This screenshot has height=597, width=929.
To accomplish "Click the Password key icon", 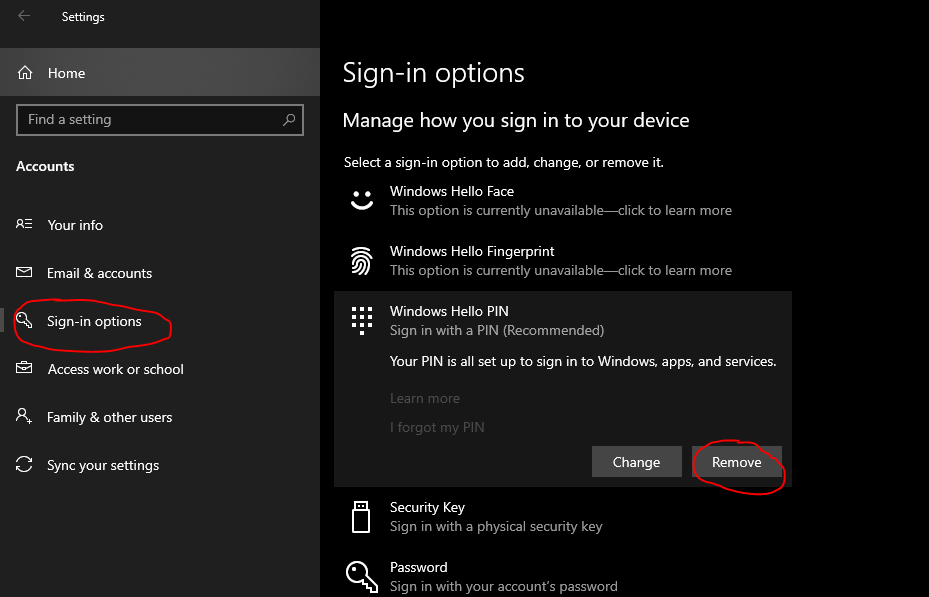I will [x=362, y=576].
